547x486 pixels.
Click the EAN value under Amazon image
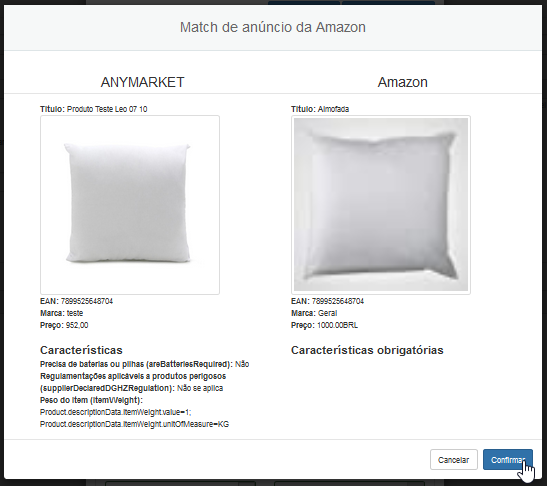(x=338, y=301)
